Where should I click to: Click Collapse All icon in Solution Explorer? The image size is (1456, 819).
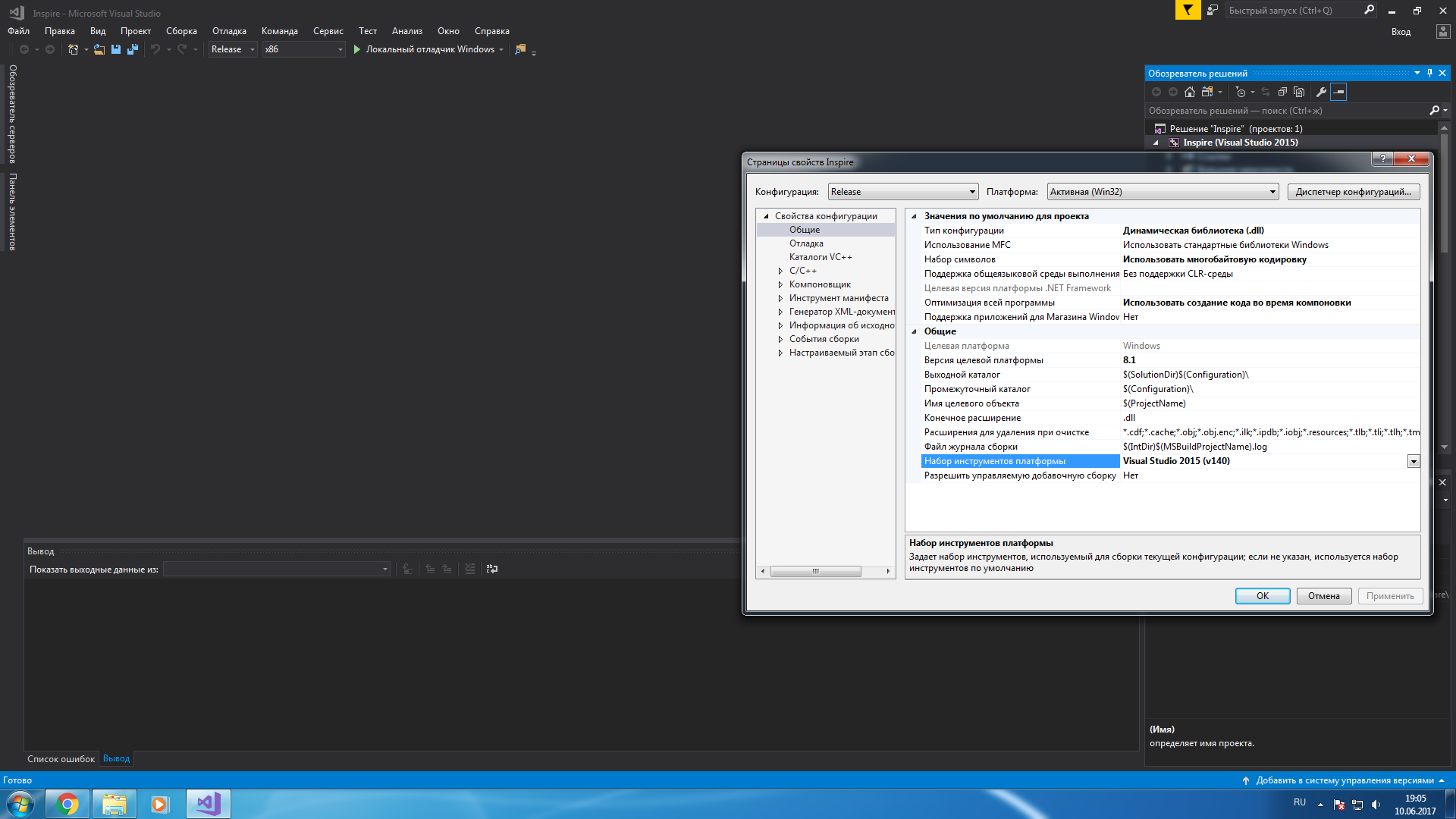pyautogui.click(x=1282, y=92)
